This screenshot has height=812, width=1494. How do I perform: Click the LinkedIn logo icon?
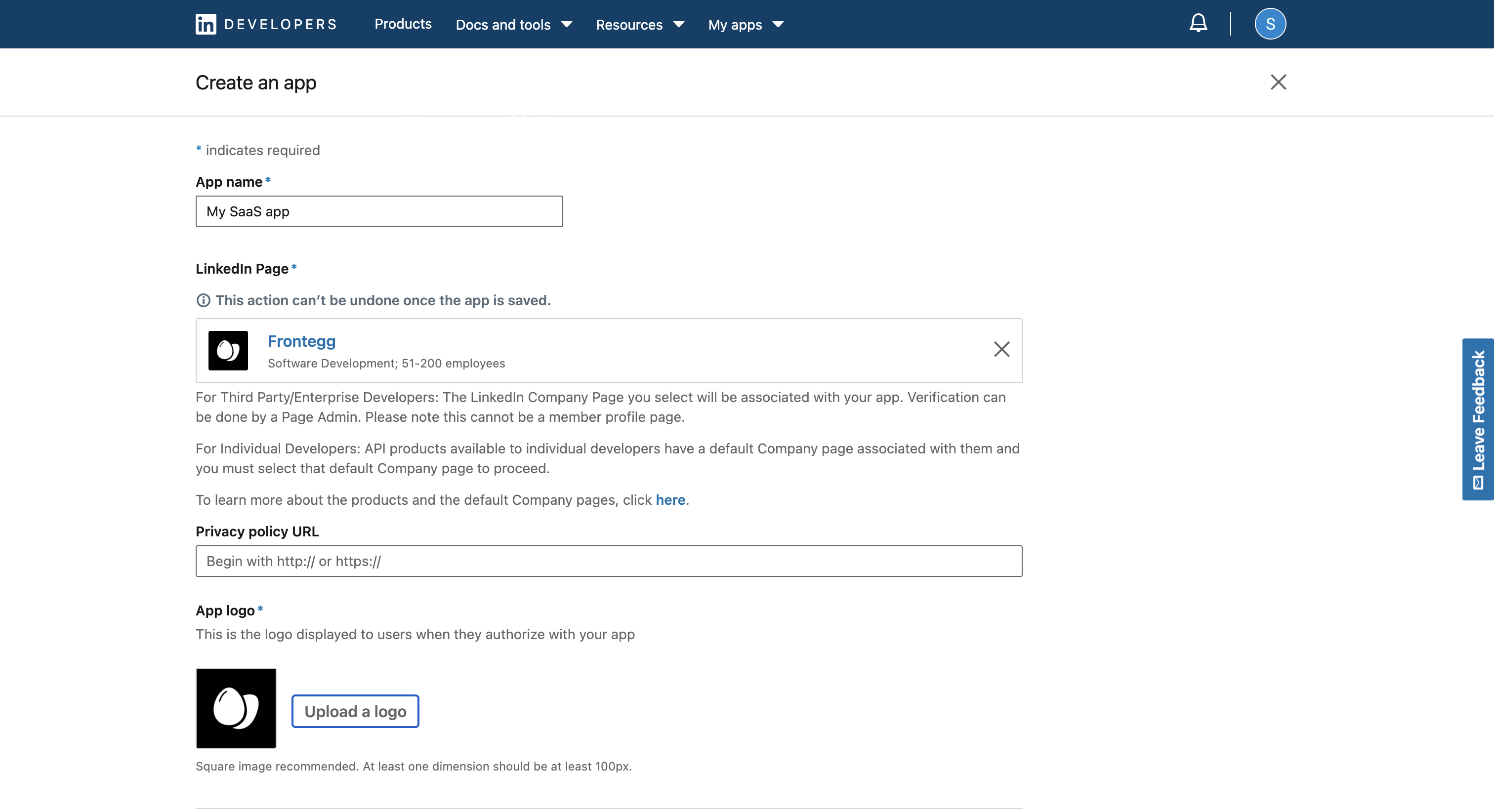coord(206,24)
